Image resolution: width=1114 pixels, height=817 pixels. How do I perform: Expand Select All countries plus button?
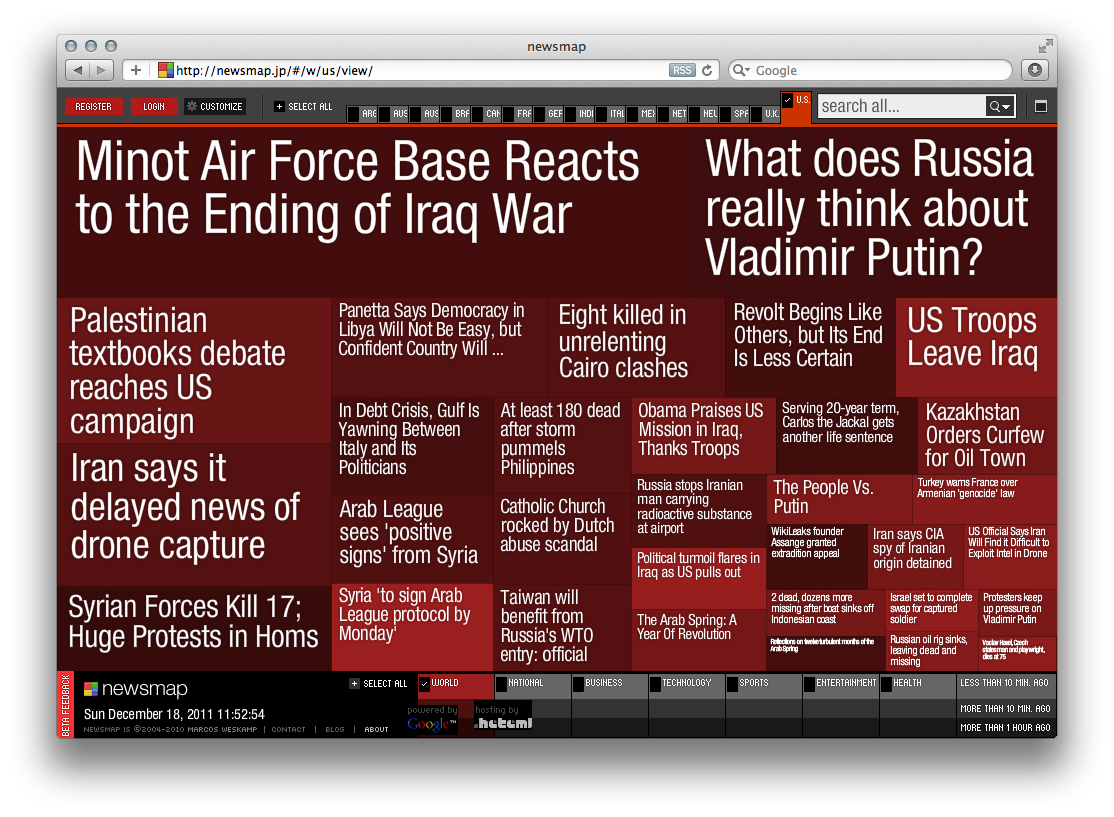(x=279, y=106)
